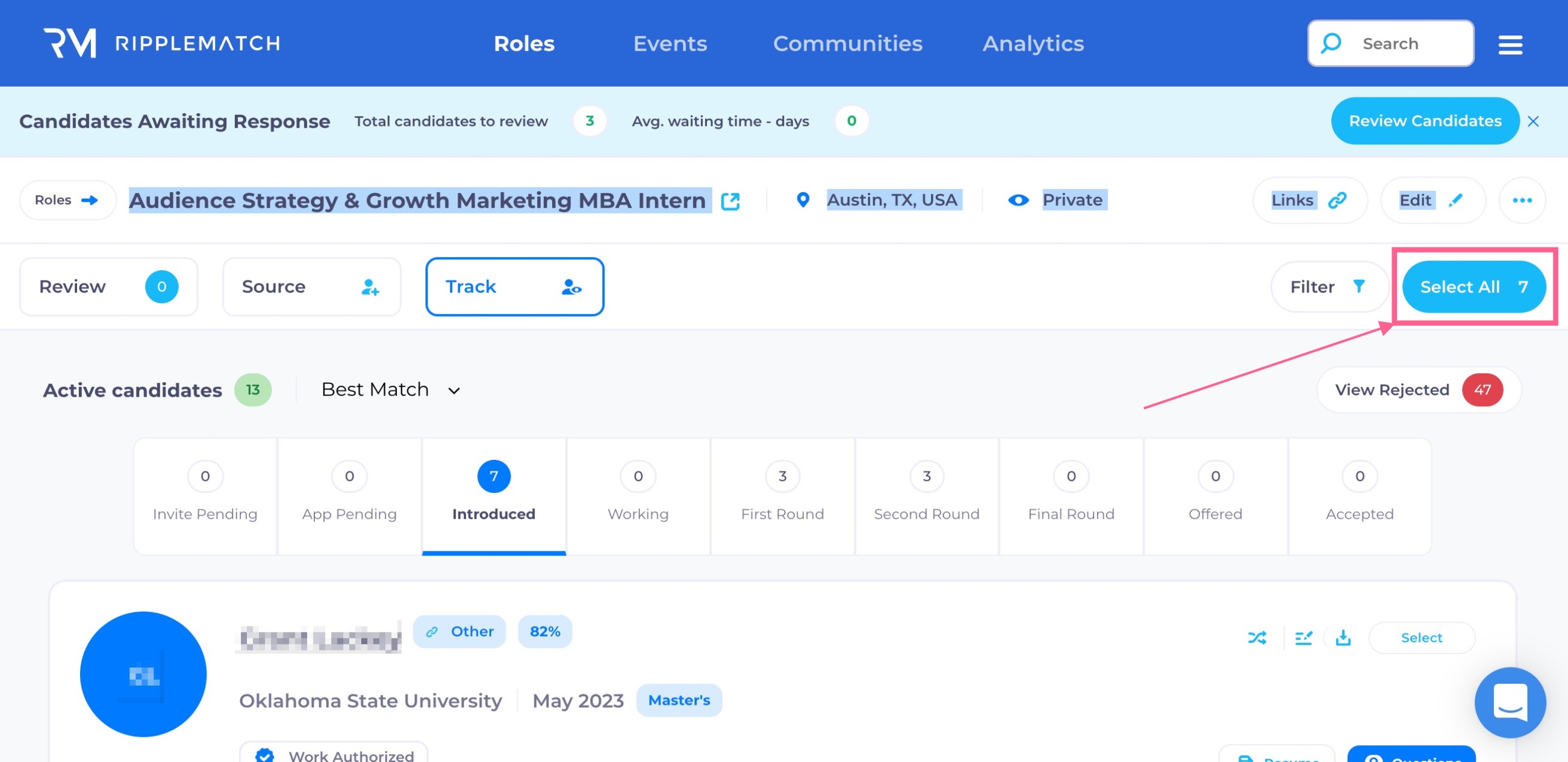Dismiss the Candidates Awaiting Response banner

[1532, 121]
